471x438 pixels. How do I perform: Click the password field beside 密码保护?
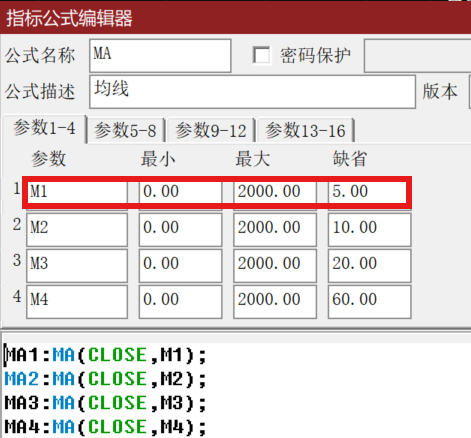pyautogui.click(x=418, y=56)
